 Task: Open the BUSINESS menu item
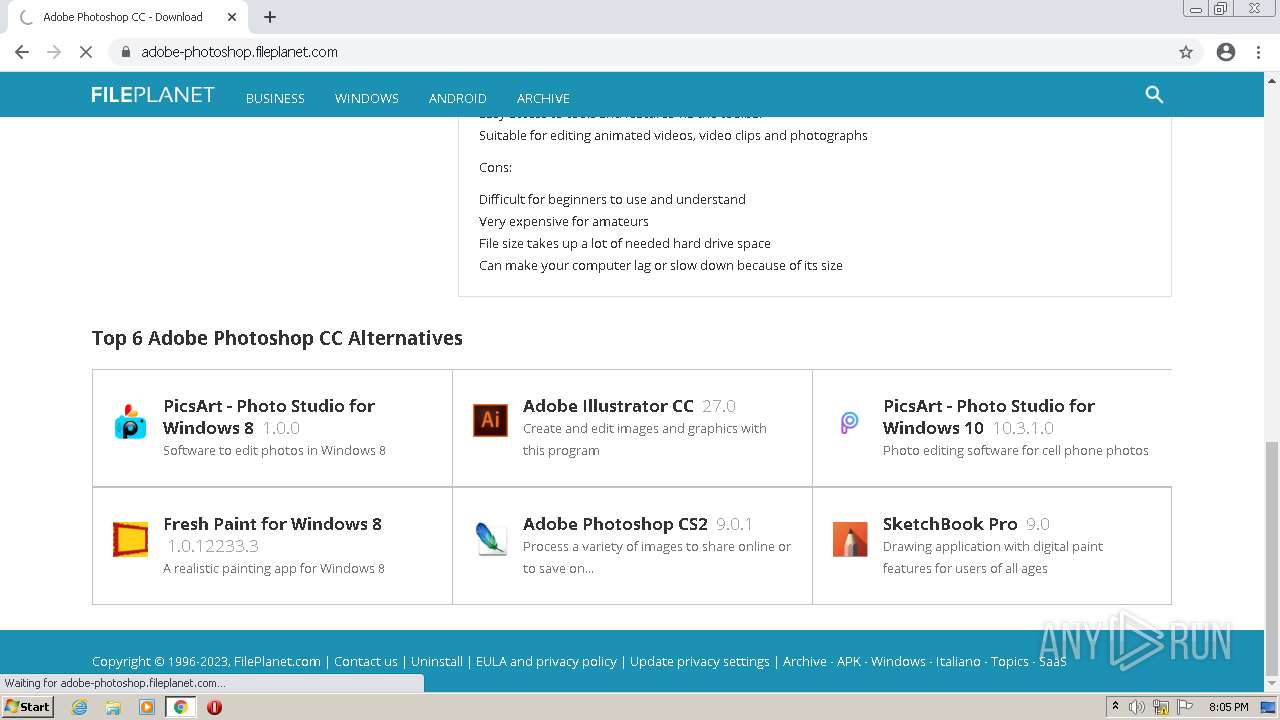coord(275,98)
